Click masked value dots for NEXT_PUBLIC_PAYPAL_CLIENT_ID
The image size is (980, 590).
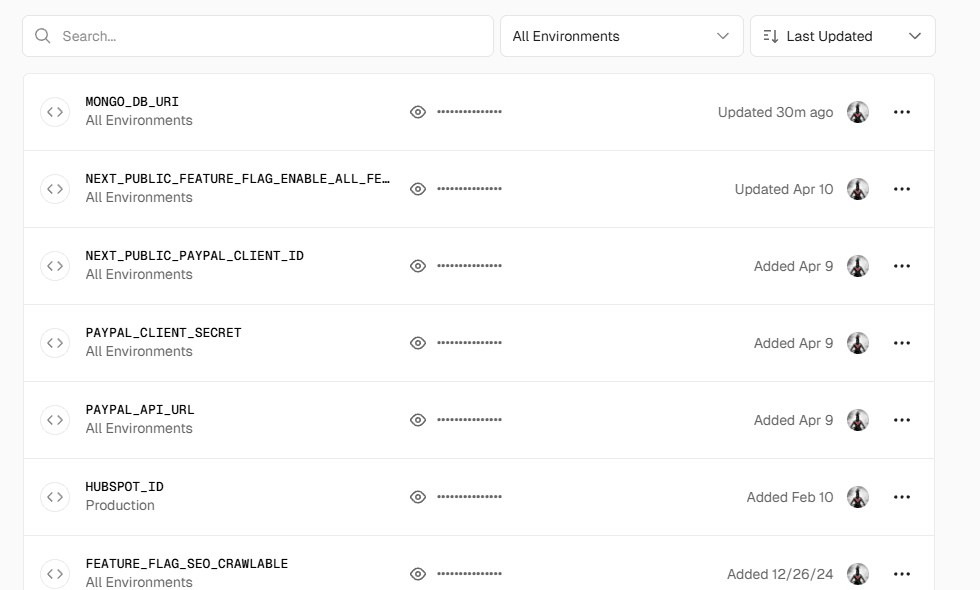469,266
